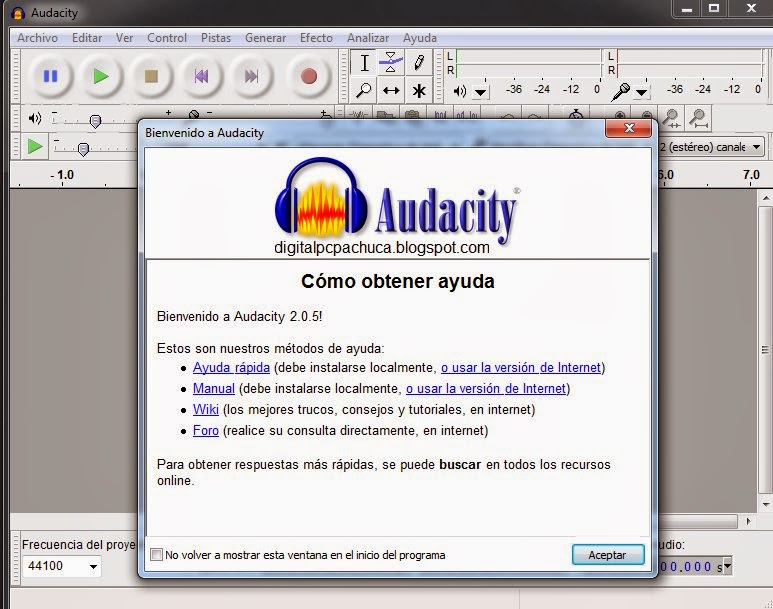Select the Time Shift tool
773x609 pixels.
pyautogui.click(x=391, y=91)
